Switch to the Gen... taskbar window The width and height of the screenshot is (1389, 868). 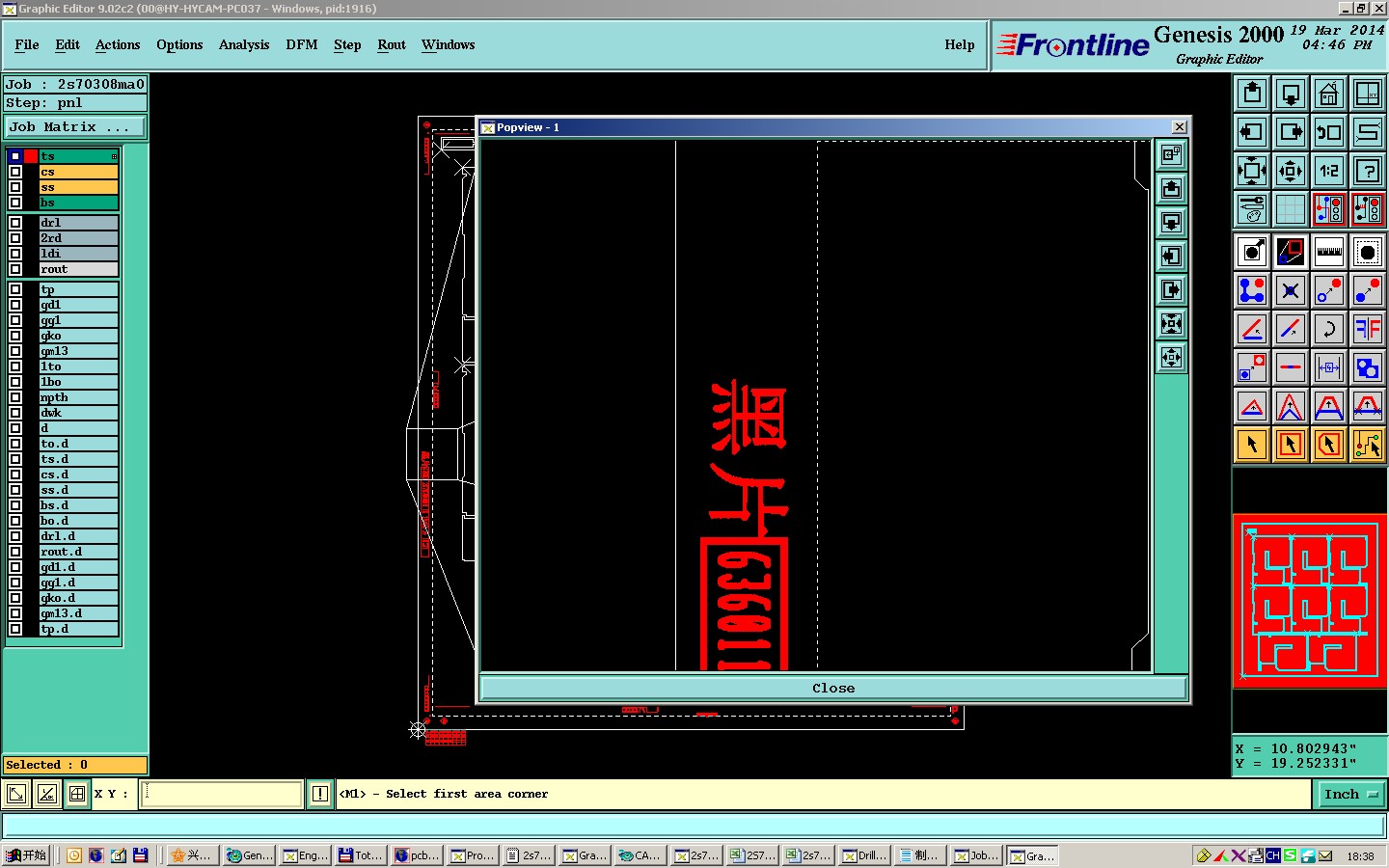[250, 855]
